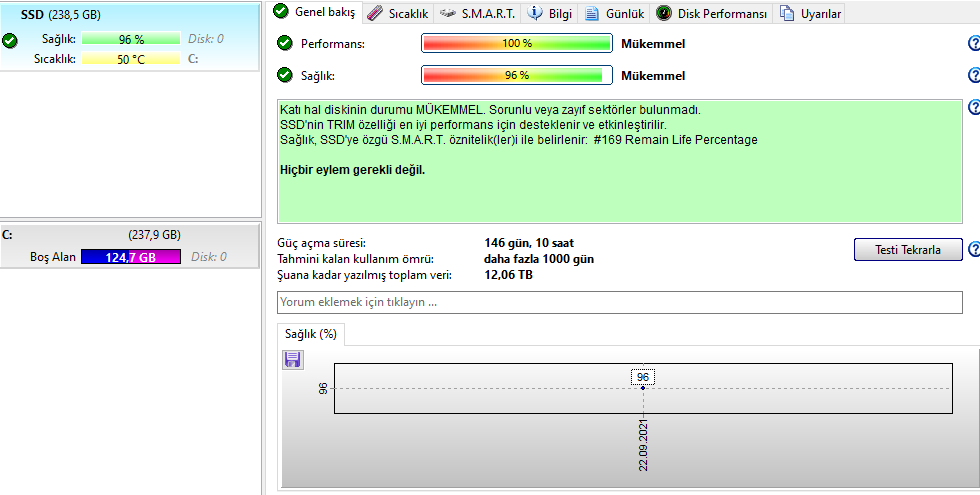Click the Şuana kadar yazılmış toplam veri label

pyautogui.click(x=364, y=275)
